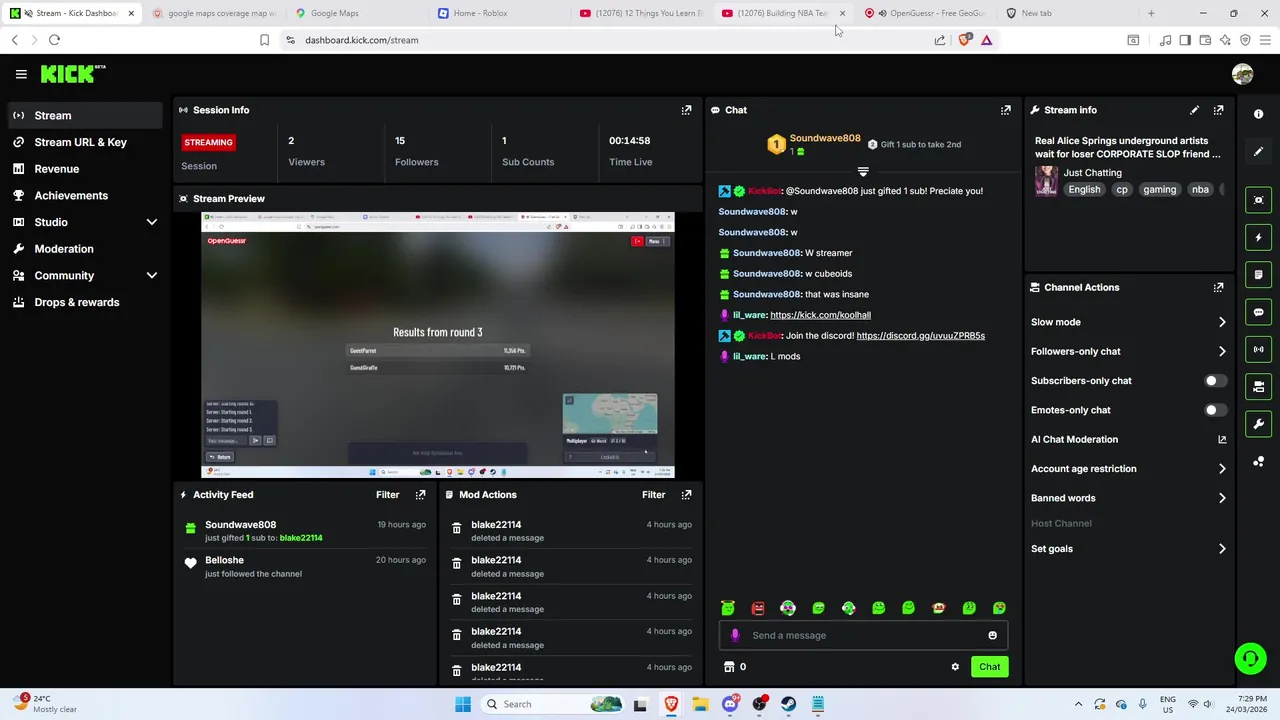Pop out the Activity Feed panel
This screenshot has height=720, width=1280.
point(420,495)
